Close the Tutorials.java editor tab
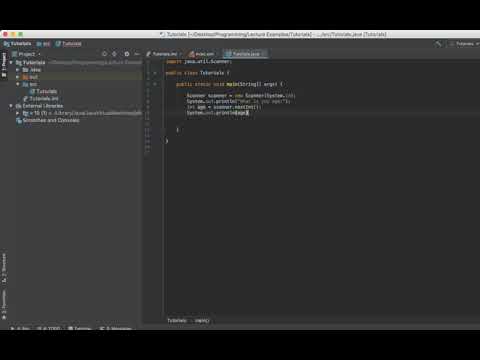The image size is (480, 360). [264, 54]
